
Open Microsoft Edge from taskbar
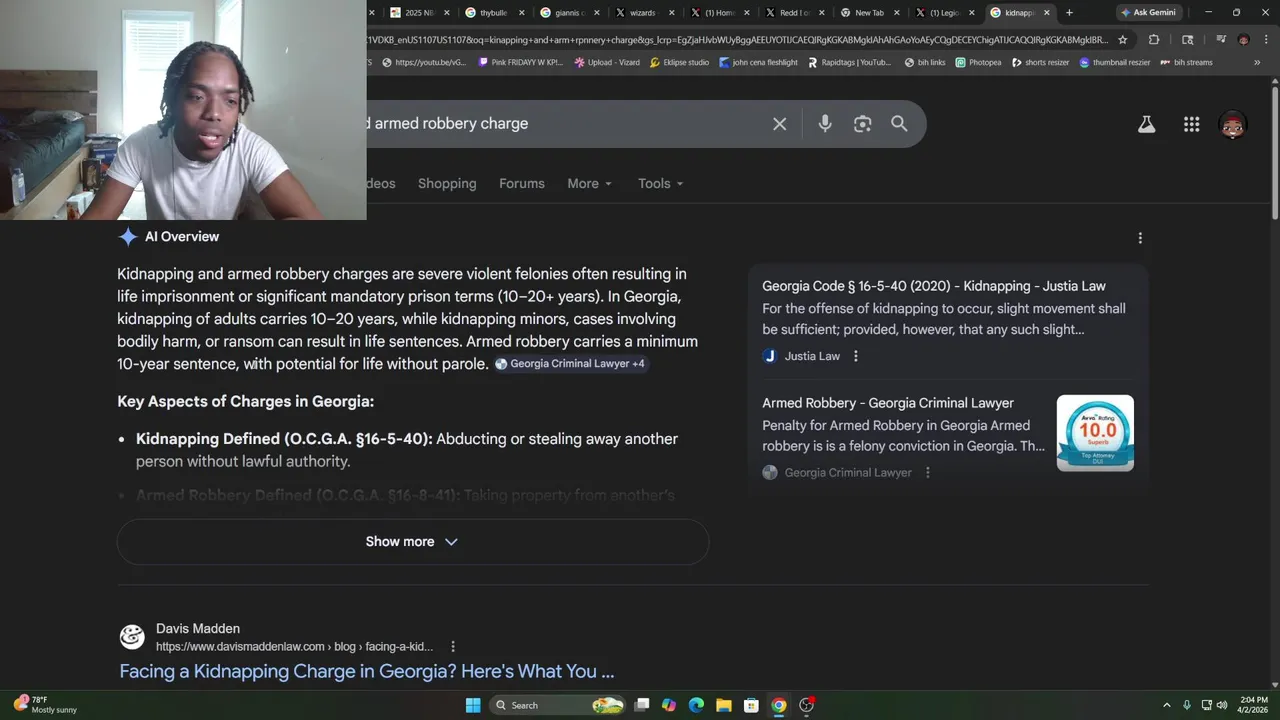coord(696,705)
